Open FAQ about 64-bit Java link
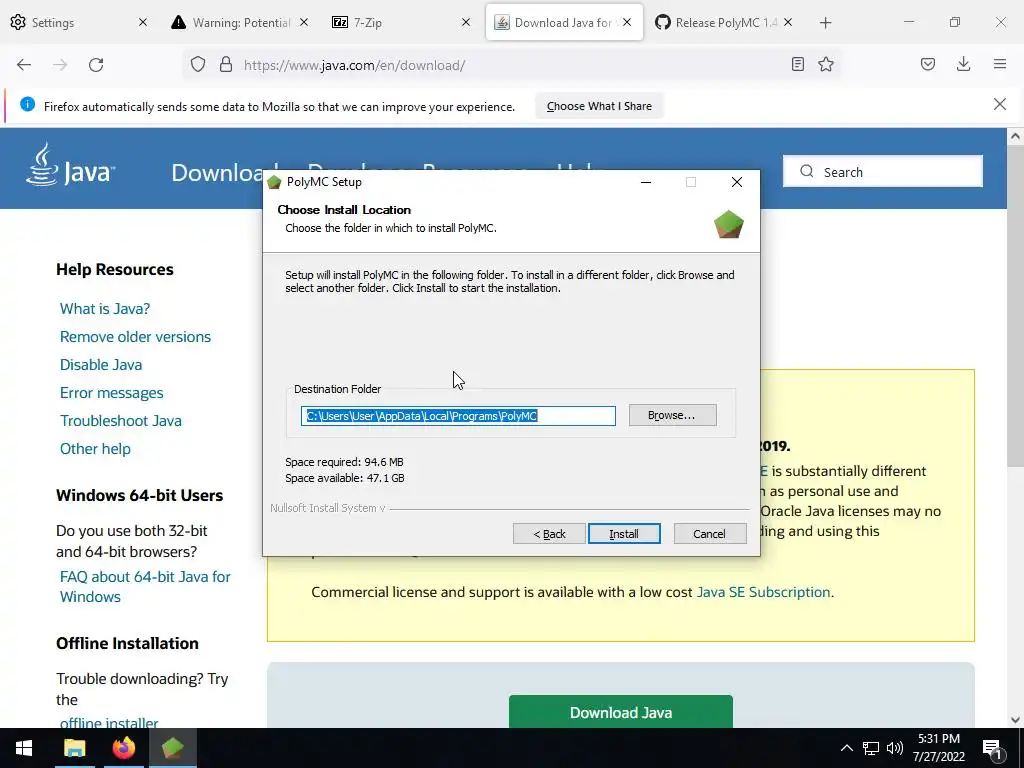This screenshot has width=1024, height=768. point(145,586)
